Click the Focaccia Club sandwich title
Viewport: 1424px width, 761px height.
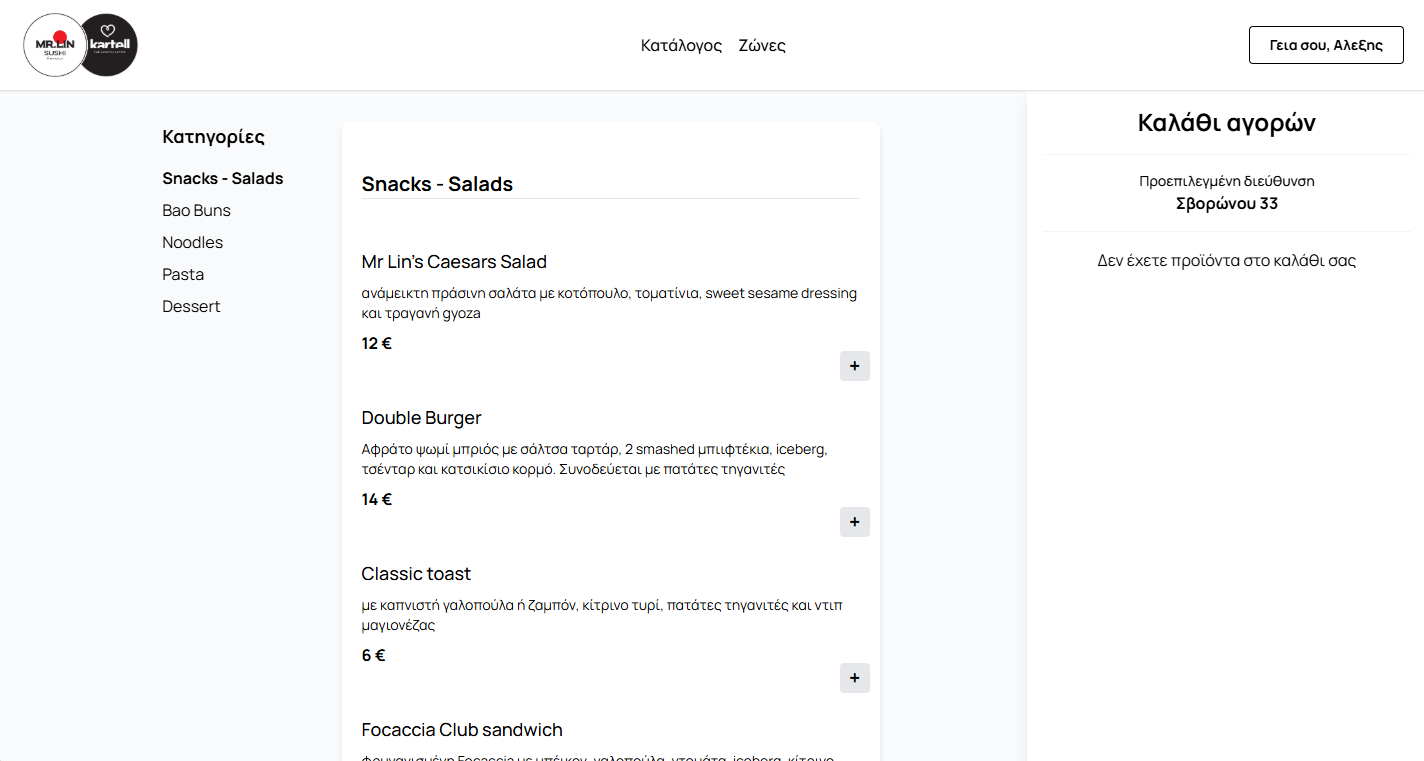coord(462,730)
